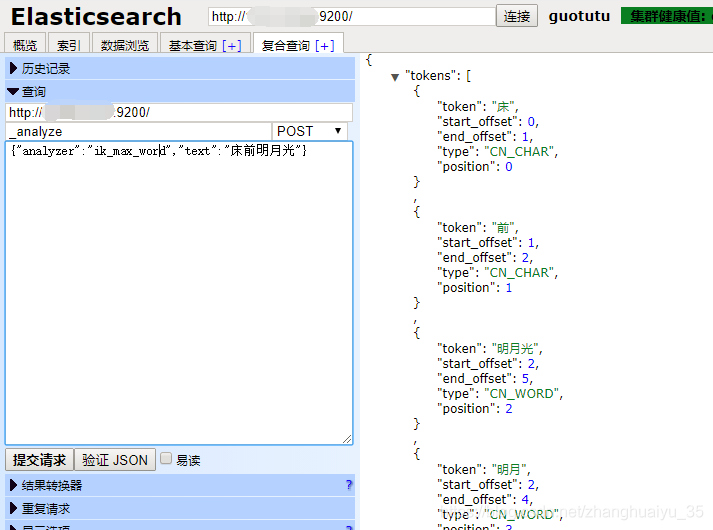Click the "CN_CHAR" type of token 床

(519, 152)
